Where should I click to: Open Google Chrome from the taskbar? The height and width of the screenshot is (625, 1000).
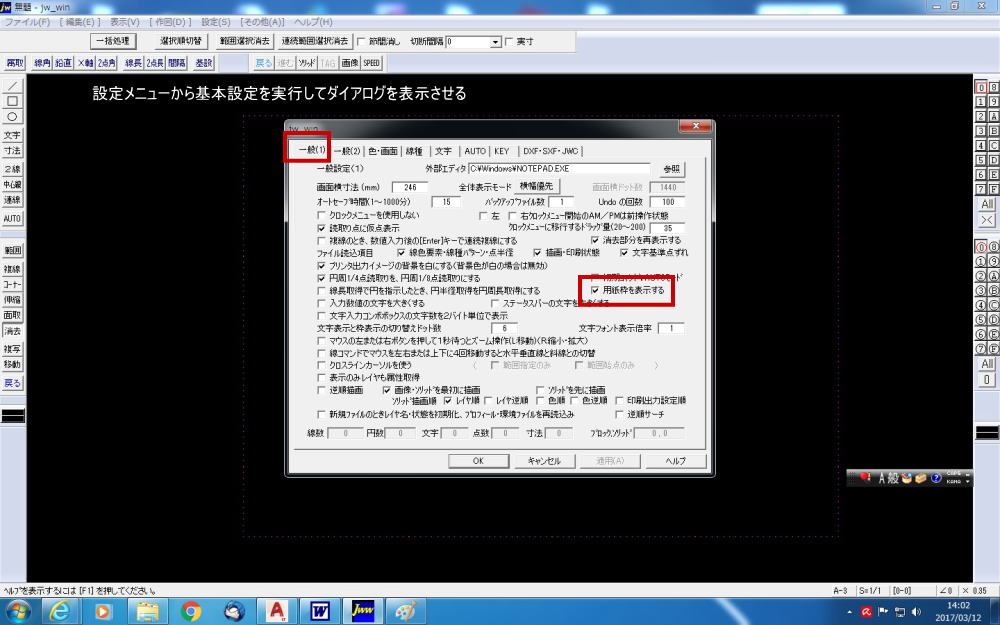coord(190,611)
